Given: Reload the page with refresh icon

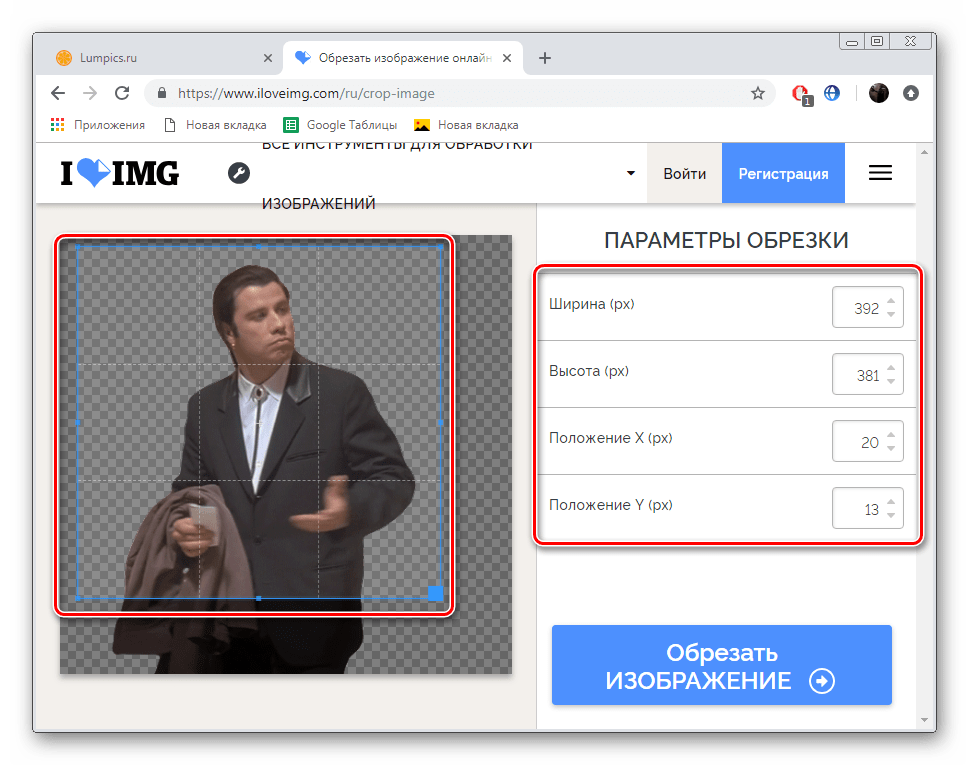Looking at the screenshot, I should tap(122, 93).
